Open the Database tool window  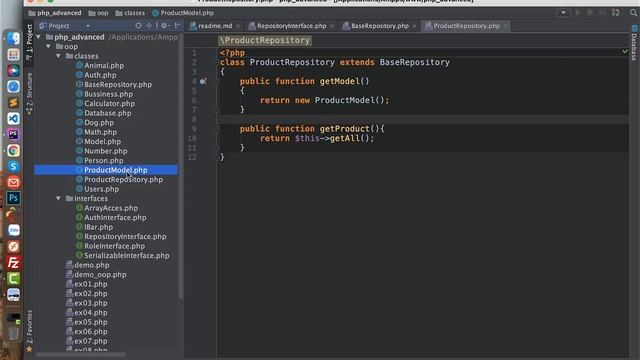point(634,44)
